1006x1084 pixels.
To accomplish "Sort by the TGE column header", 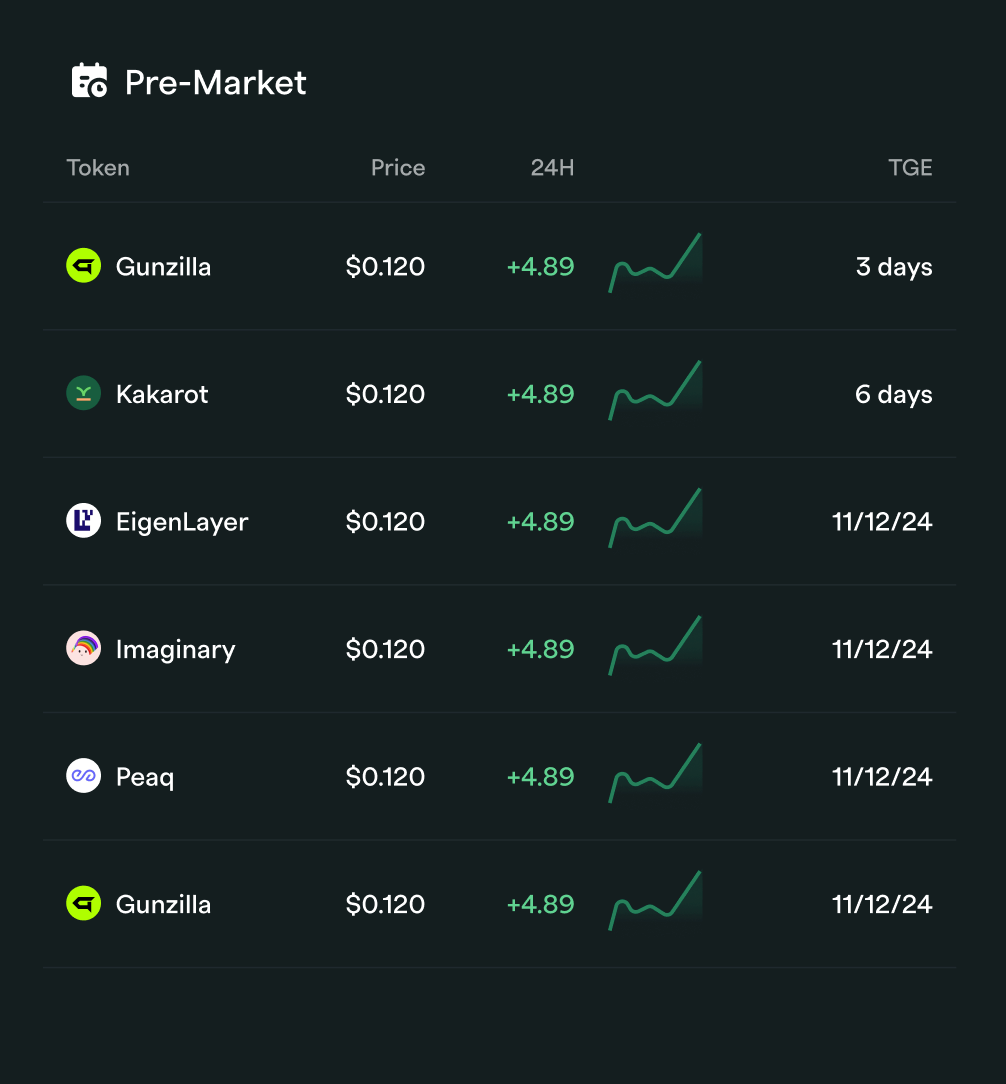I will click(910, 168).
